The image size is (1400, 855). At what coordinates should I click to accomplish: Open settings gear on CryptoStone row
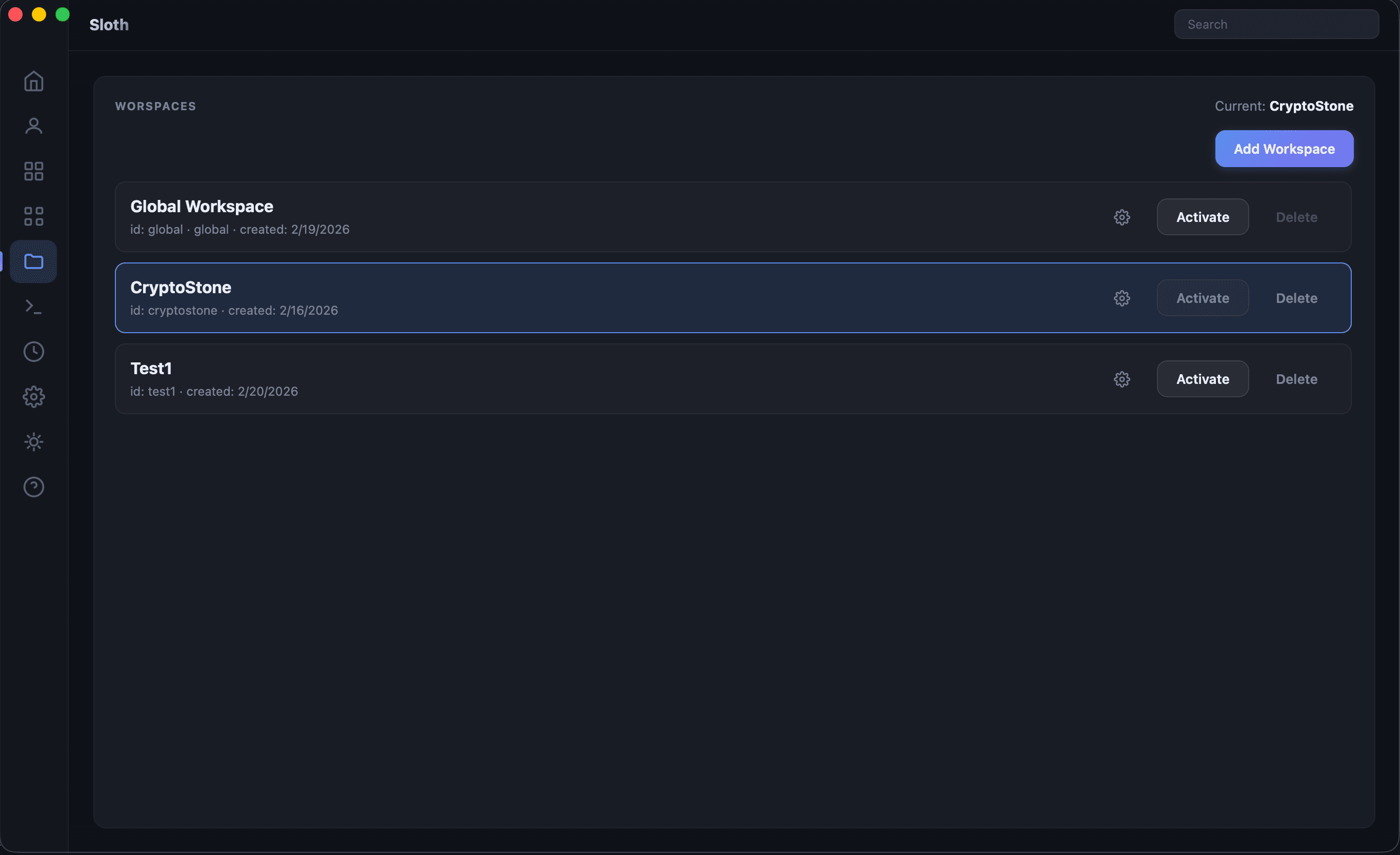(x=1122, y=298)
